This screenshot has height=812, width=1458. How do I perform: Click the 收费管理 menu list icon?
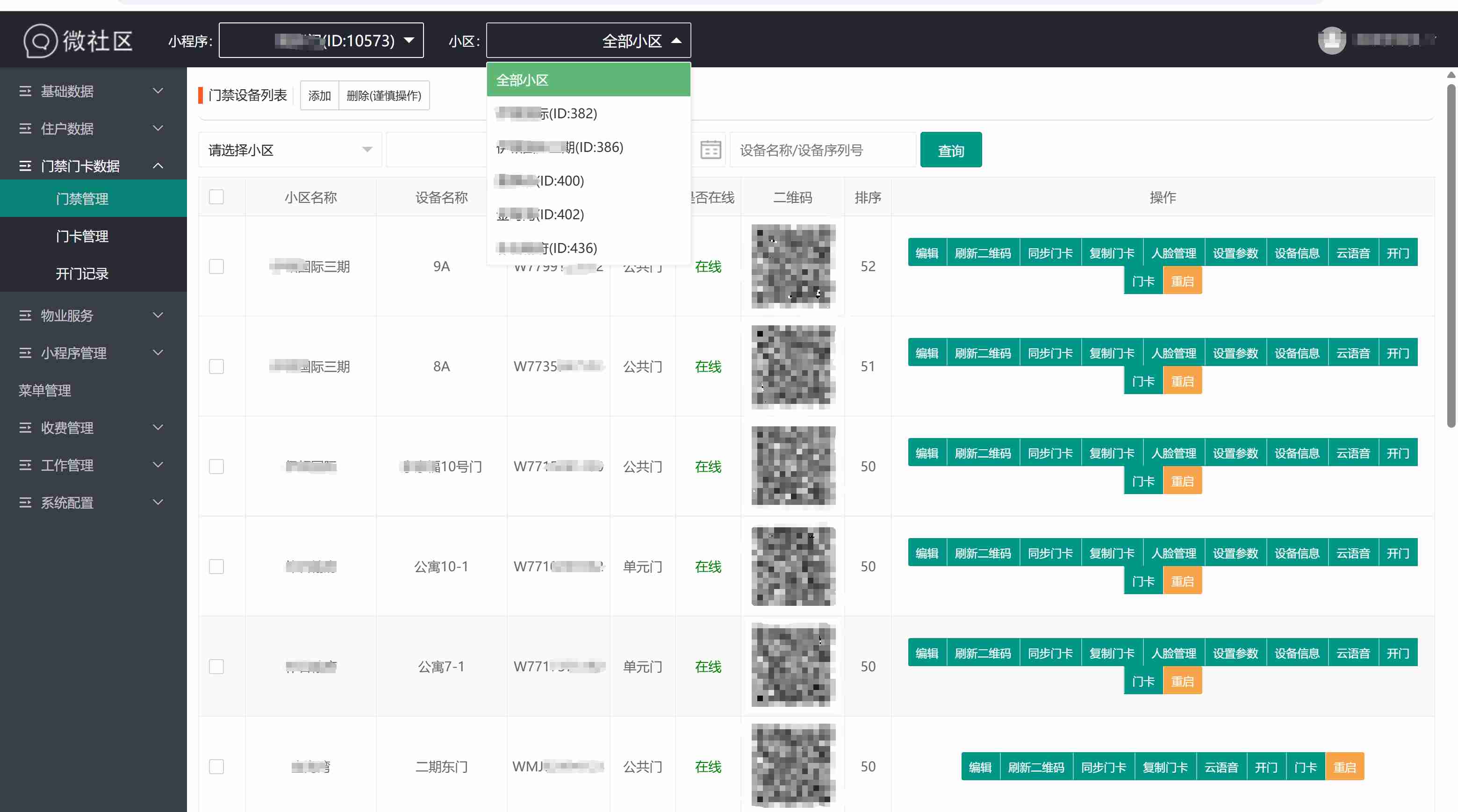(25, 427)
